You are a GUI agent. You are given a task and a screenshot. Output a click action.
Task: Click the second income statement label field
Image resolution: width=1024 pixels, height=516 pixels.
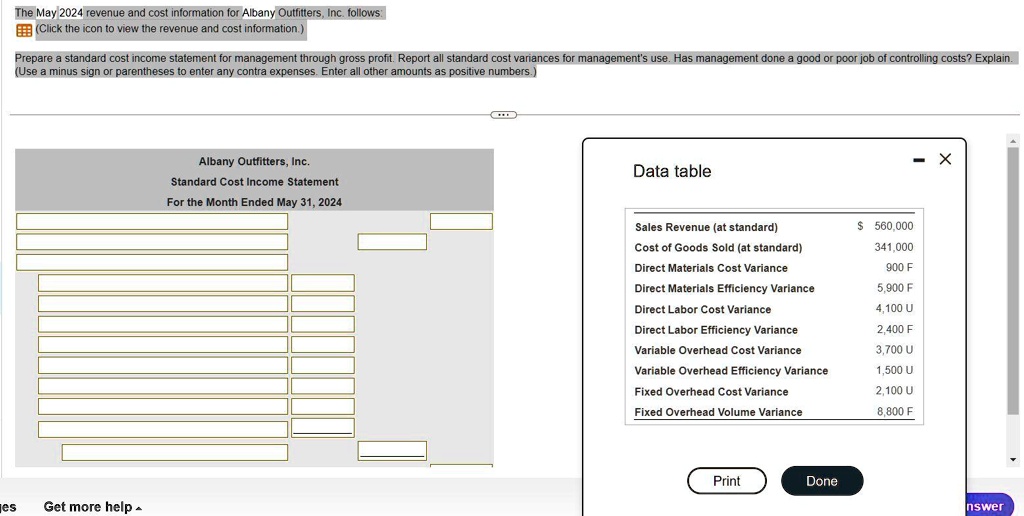click(152, 242)
